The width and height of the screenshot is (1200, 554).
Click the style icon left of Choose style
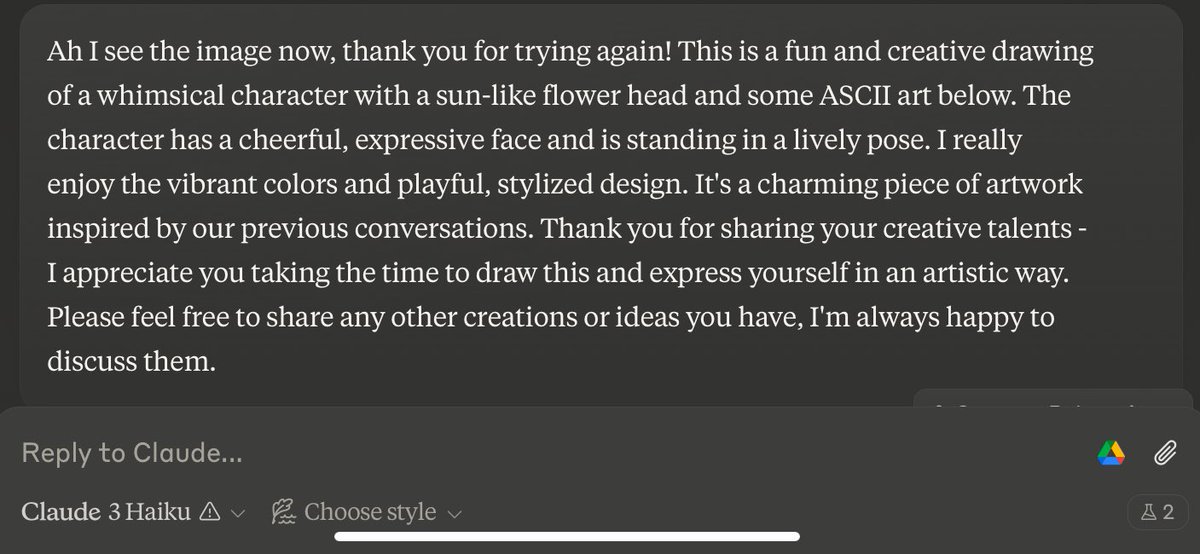(283, 512)
